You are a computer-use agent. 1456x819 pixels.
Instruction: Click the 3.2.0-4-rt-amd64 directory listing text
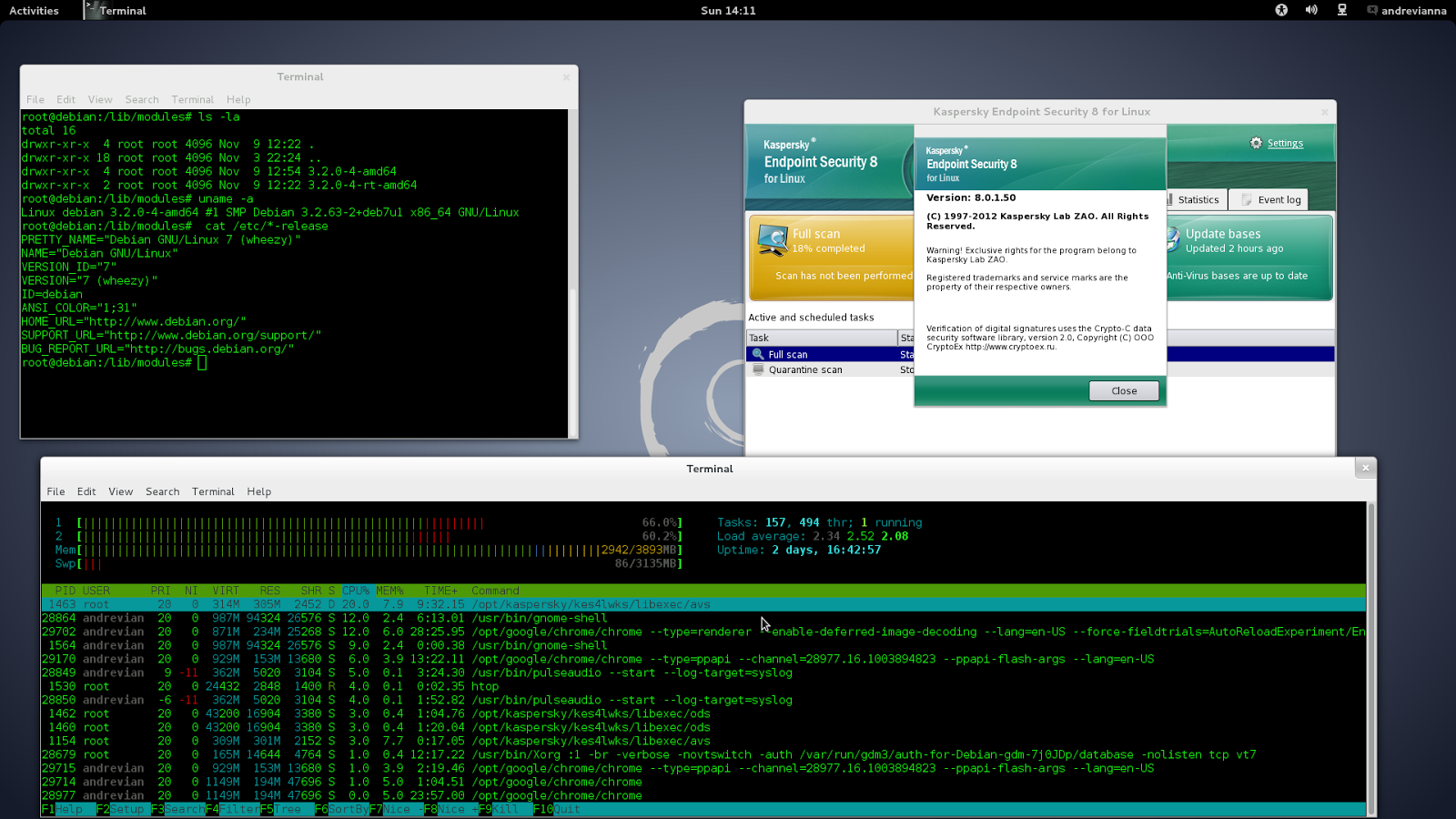[x=362, y=185]
